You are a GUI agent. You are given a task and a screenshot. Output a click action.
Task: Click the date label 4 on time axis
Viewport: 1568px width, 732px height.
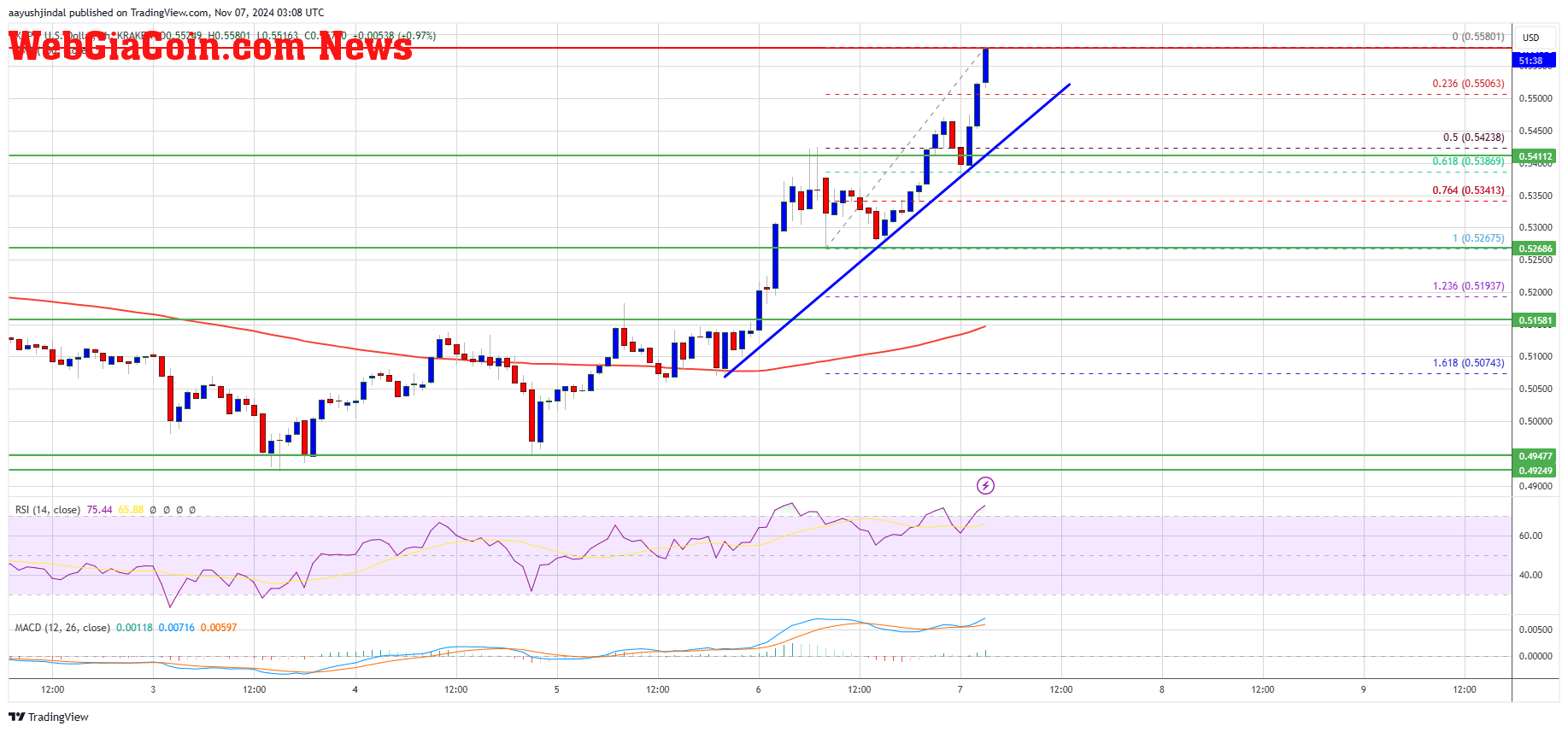pos(355,689)
